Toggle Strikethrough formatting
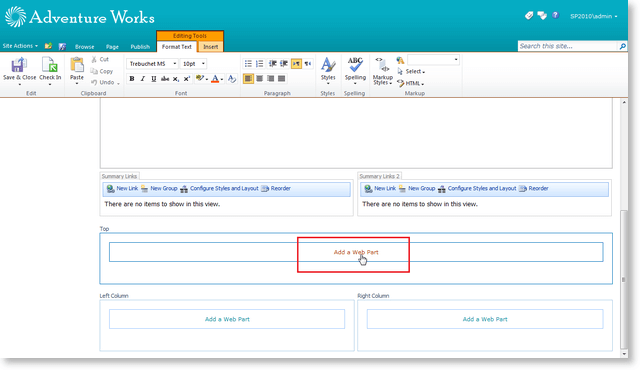 point(164,79)
